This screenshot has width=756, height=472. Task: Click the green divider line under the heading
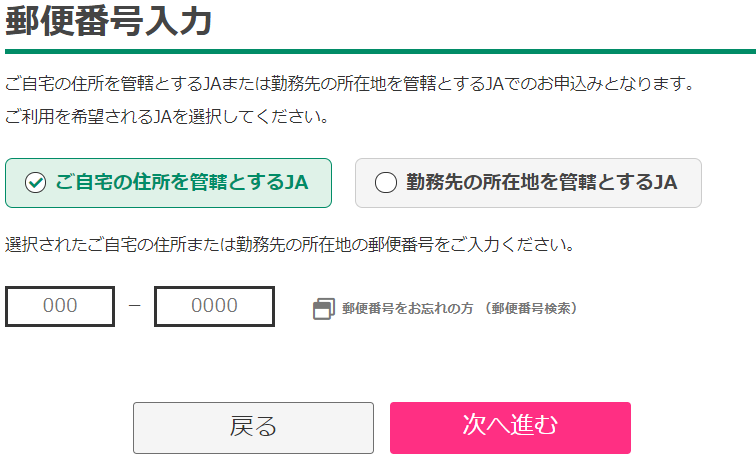(x=378, y=50)
